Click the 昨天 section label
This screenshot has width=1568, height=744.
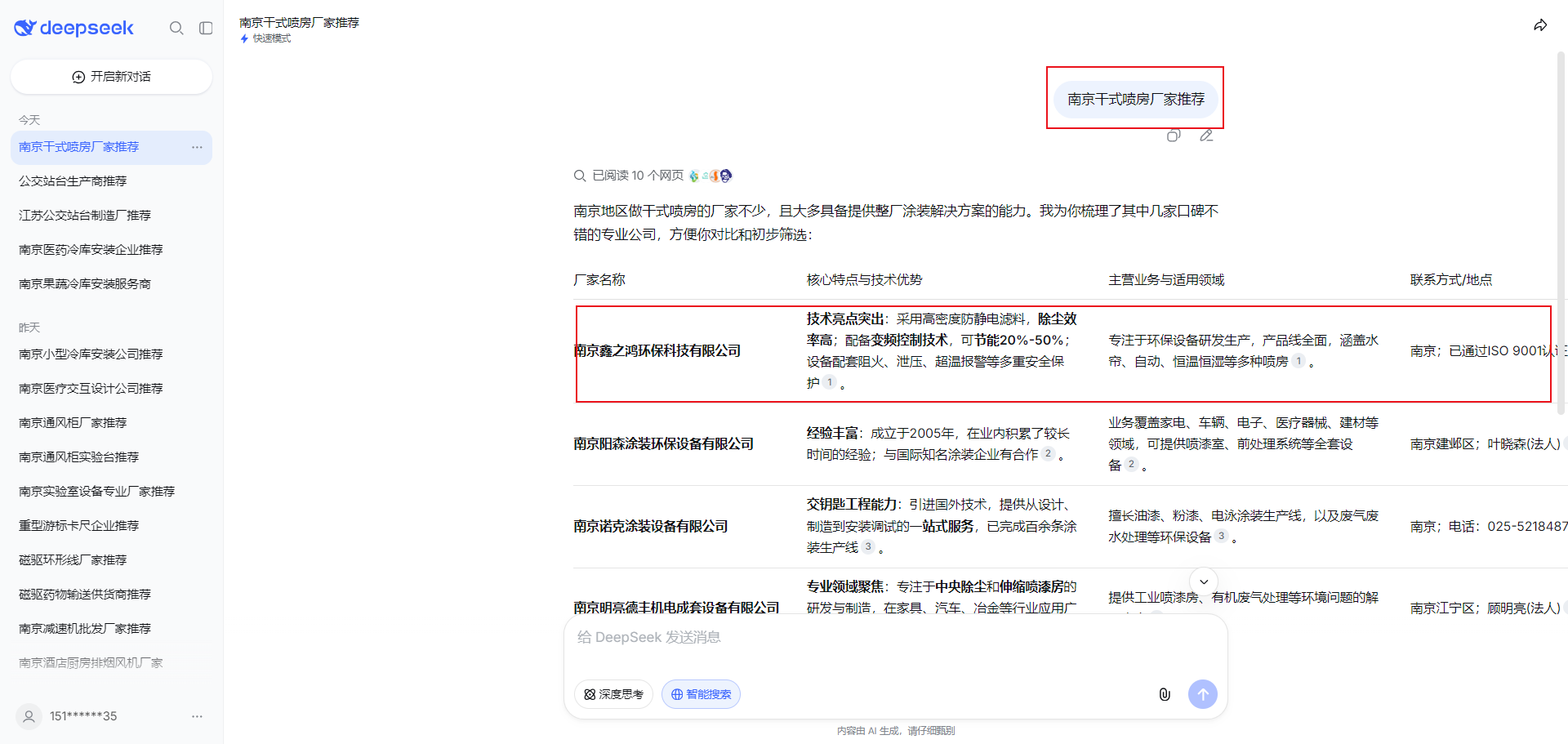pyautogui.click(x=29, y=327)
